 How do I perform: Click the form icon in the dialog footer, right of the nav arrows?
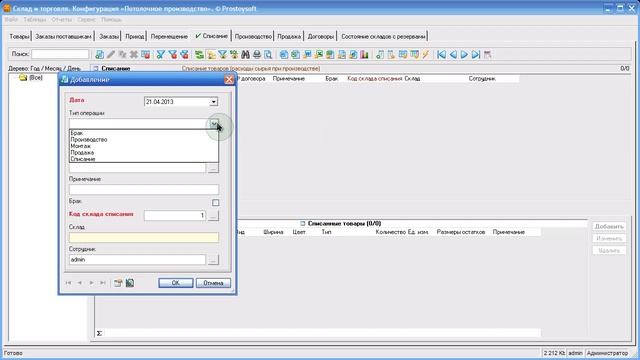[118, 283]
